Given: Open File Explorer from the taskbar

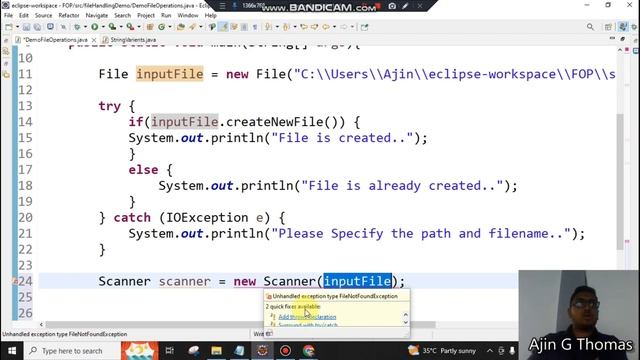Looking at the screenshot, I should pos(216,351).
